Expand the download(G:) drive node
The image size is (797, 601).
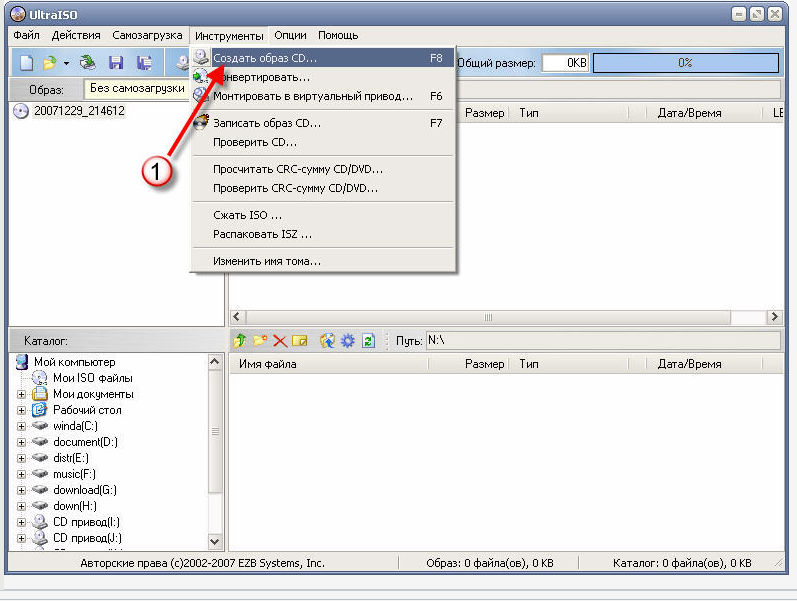(x=21, y=490)
